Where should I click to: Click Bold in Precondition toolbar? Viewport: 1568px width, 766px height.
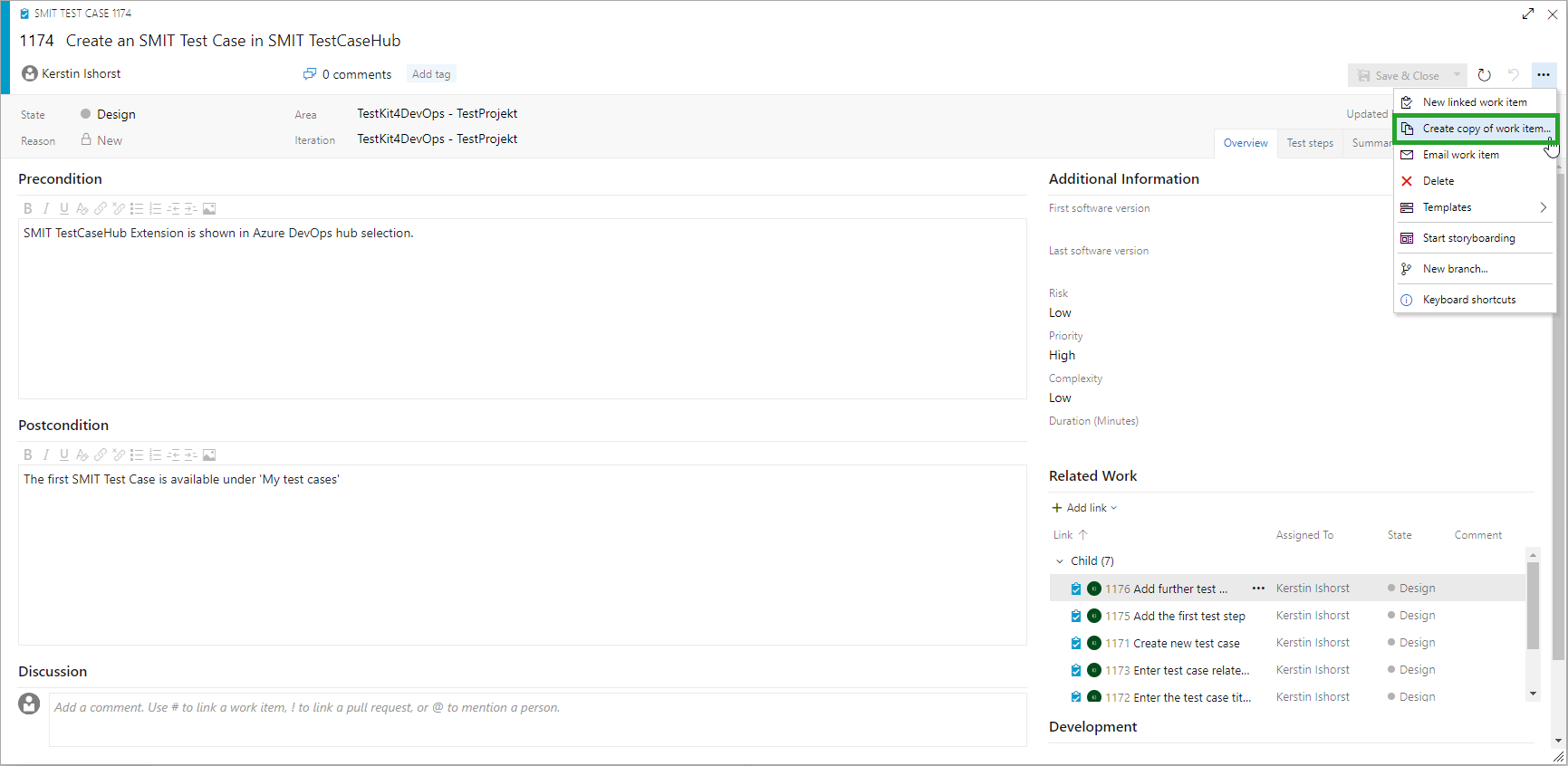click(x=28, y=209)
